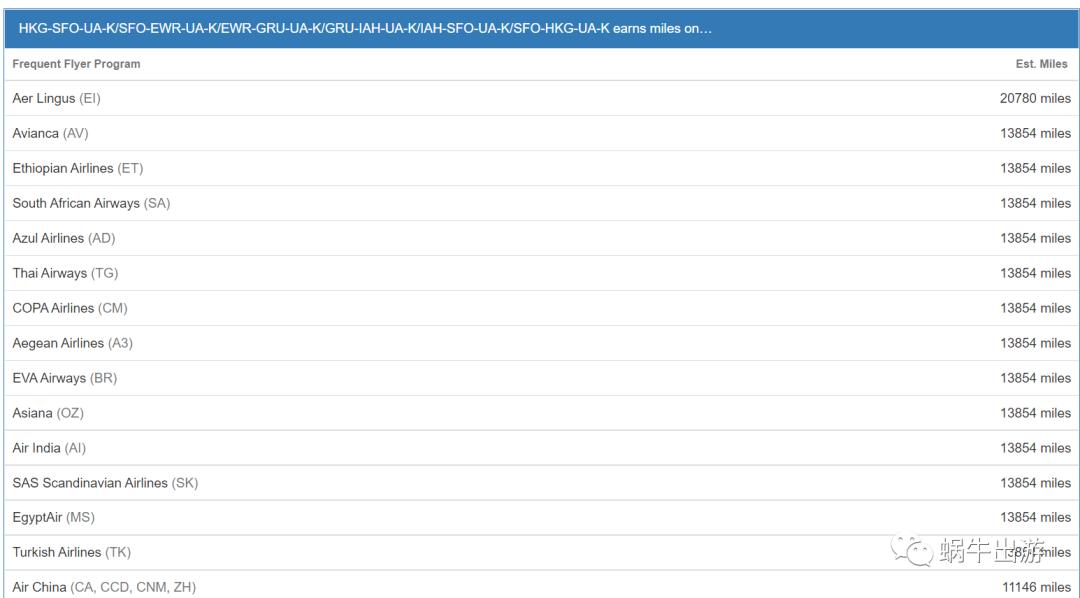Select the miles value for EVA Airways
Image resolution: width=1080 pixels, height=598 pixels.
coord(1035,378)
